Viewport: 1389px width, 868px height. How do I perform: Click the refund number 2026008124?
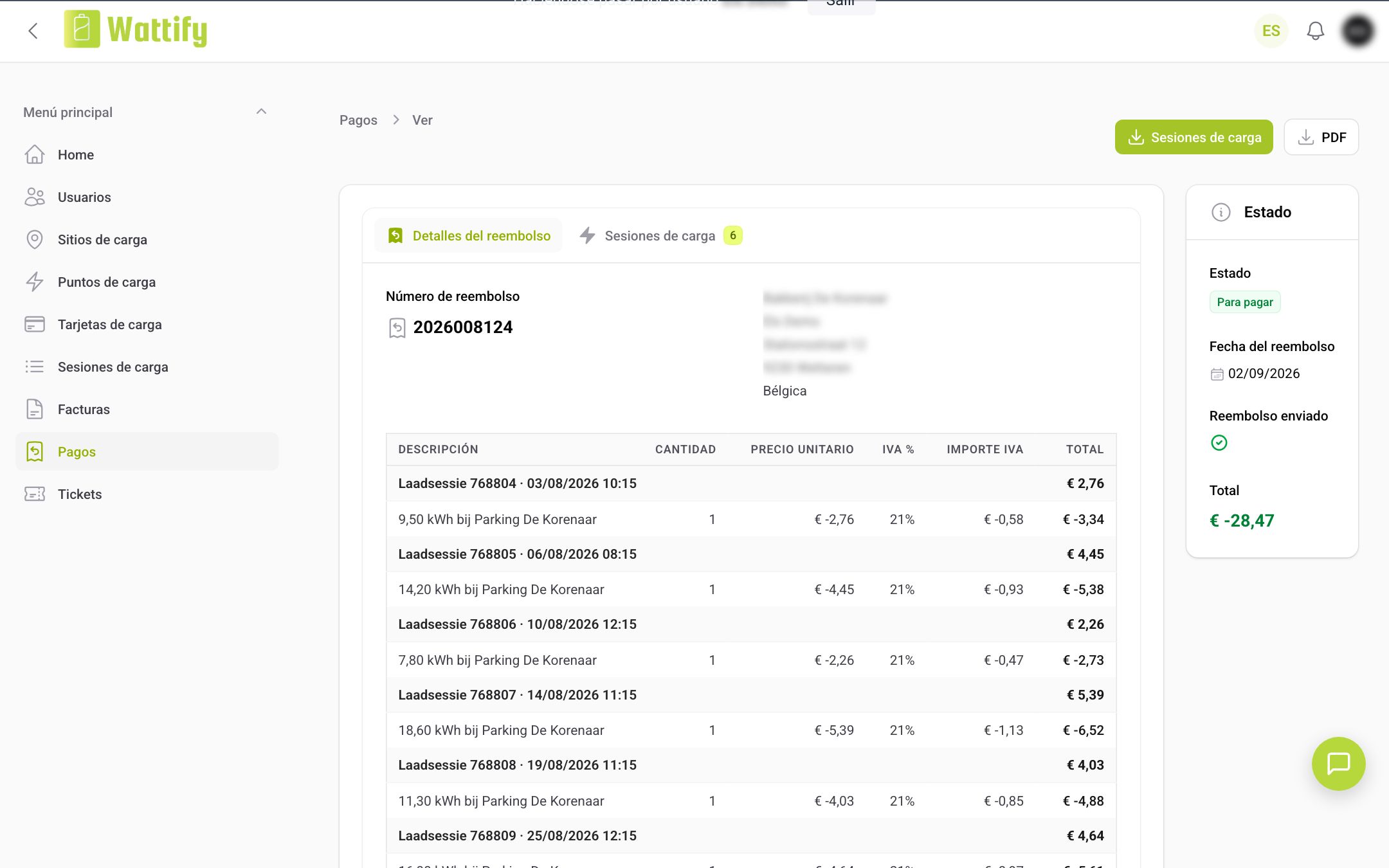click(x=463, y=327)
